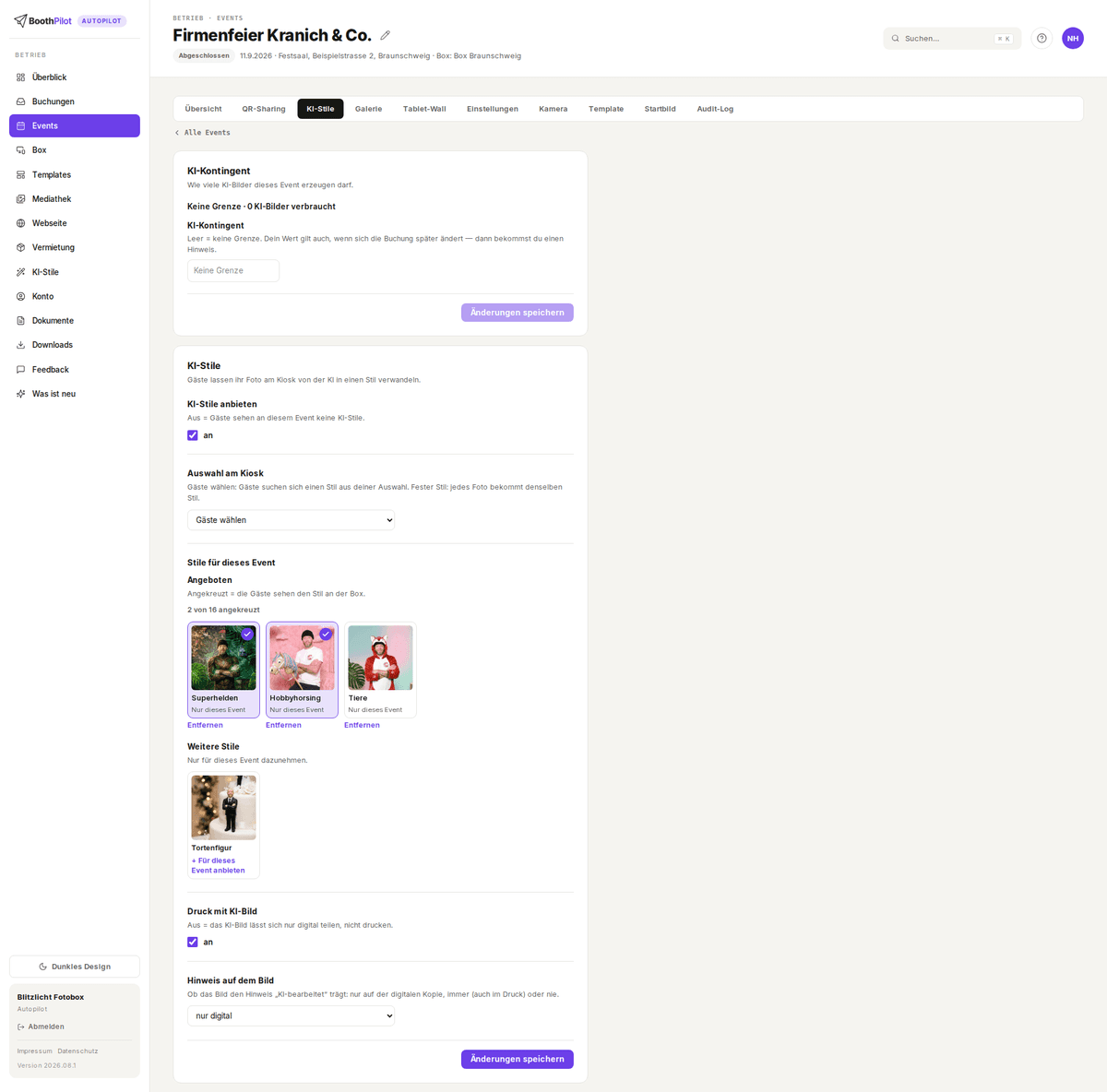Click the Mediathek images icon
This screenshot has width=1107, height=1092.
click(x=21, y=199)
